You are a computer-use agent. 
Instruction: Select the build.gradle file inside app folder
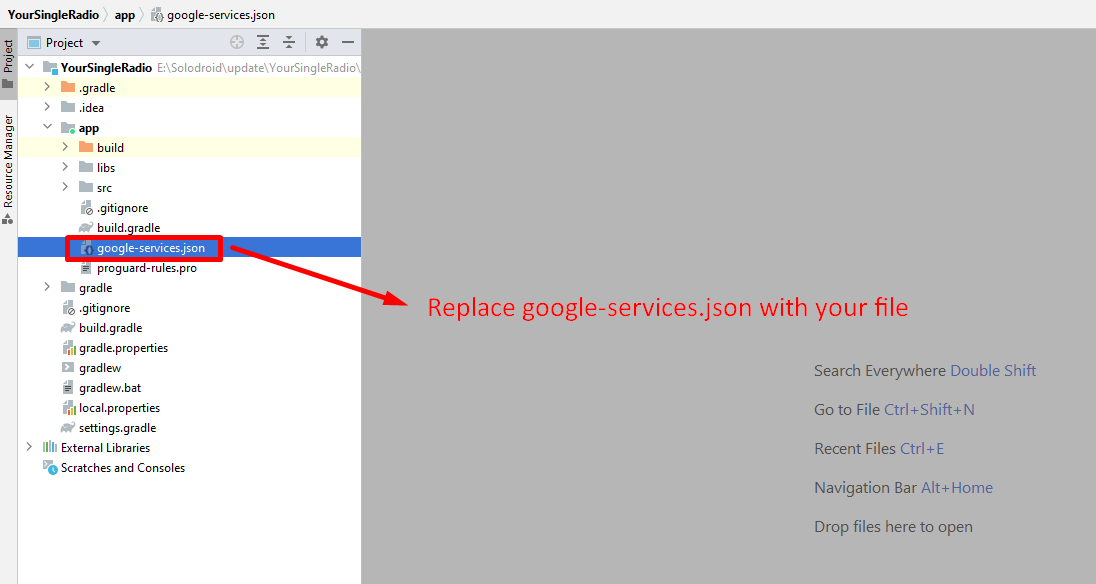(x=128, y=228)
